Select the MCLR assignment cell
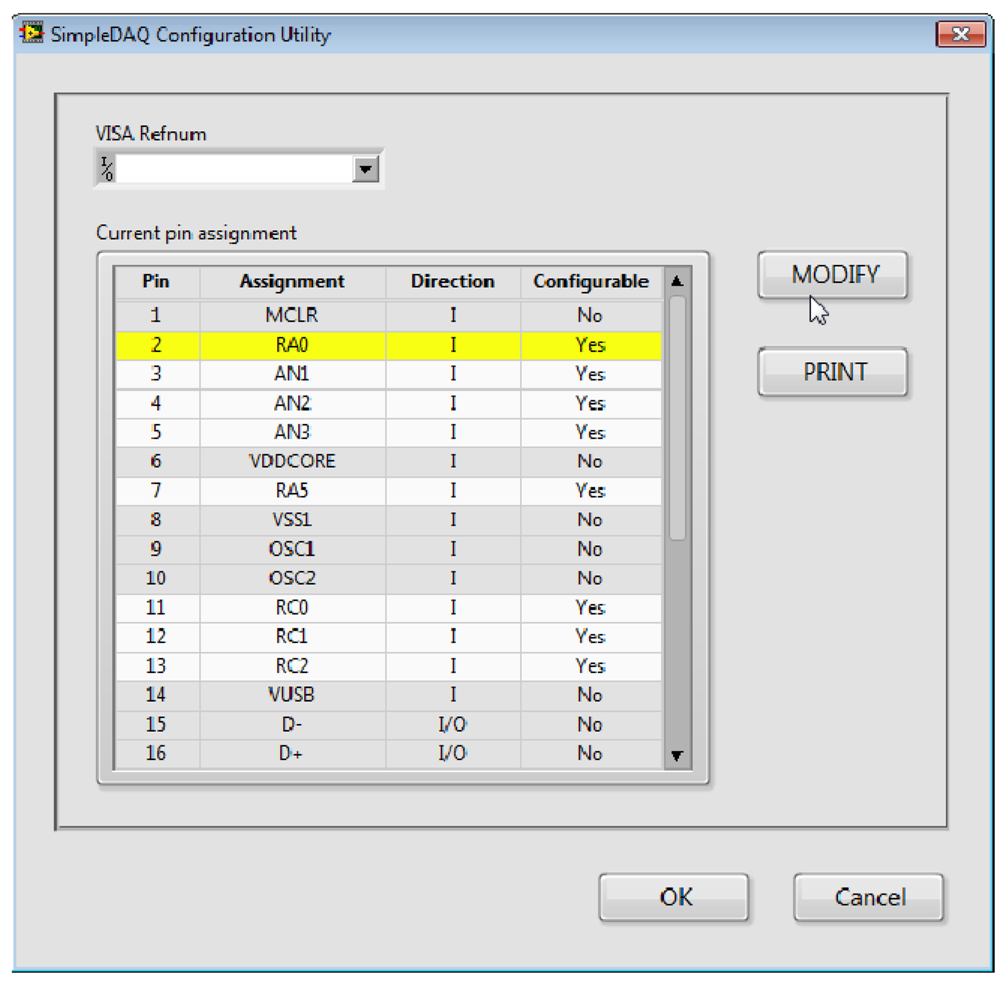Screen dimensions: 1007x989 click(293, 315)
